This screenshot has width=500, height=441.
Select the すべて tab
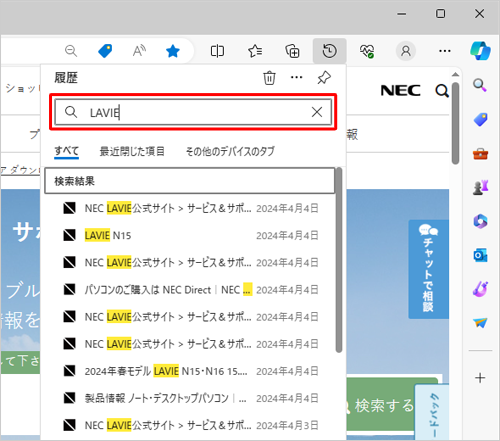(x=67, y=151)
